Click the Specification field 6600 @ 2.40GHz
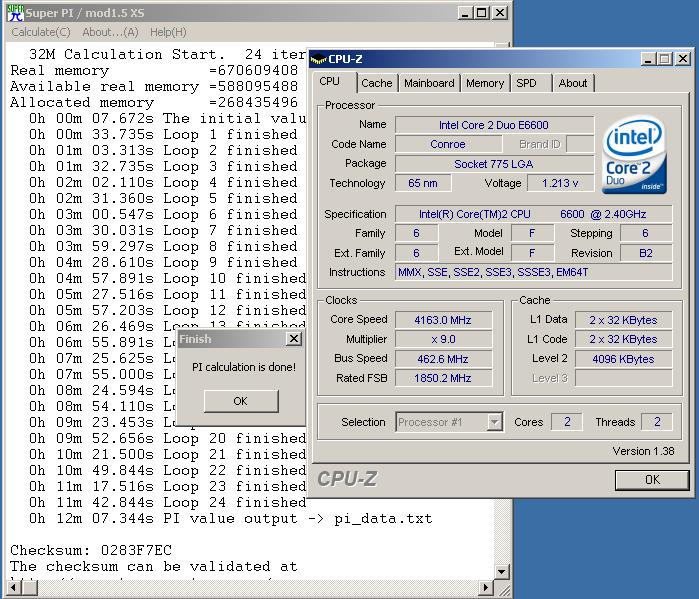 click(534, 214)
